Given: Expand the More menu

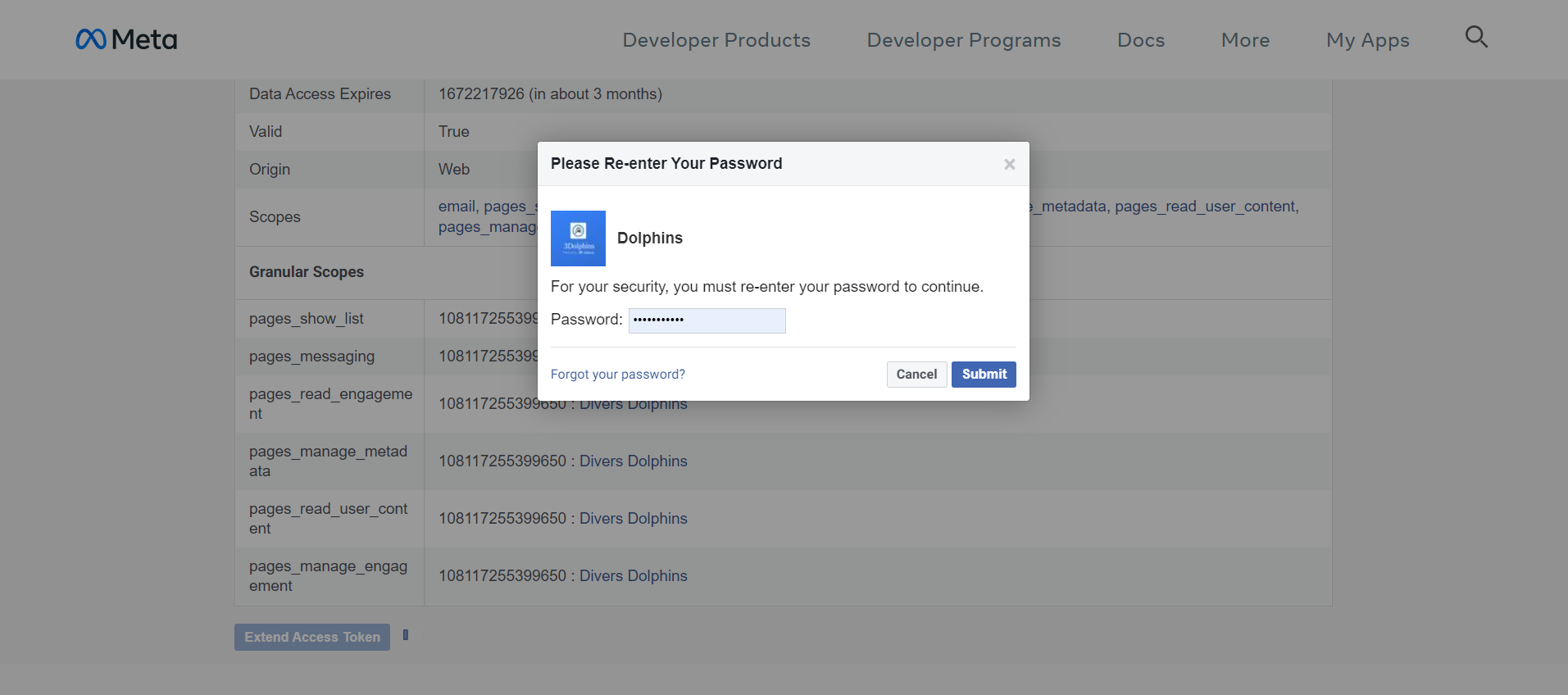Looking at the screenshot, I should click(x=1244, y=40).
